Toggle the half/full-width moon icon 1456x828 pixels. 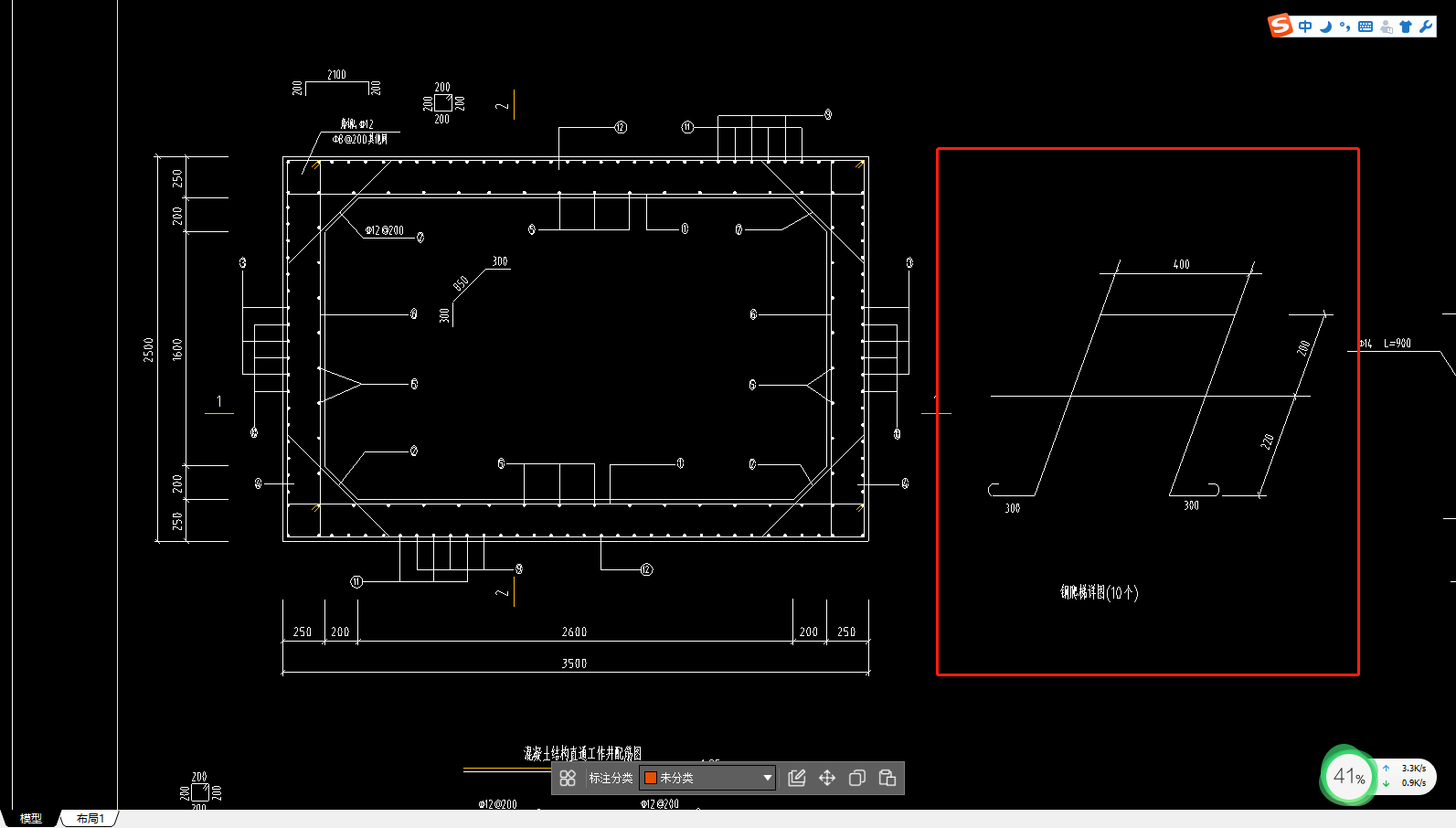click(1325, 27)
